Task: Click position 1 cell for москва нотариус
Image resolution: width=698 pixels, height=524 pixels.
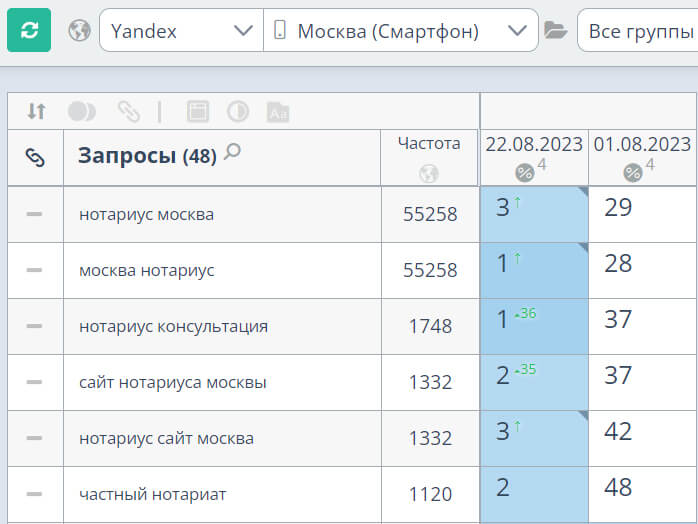Action: click(534, 271)
